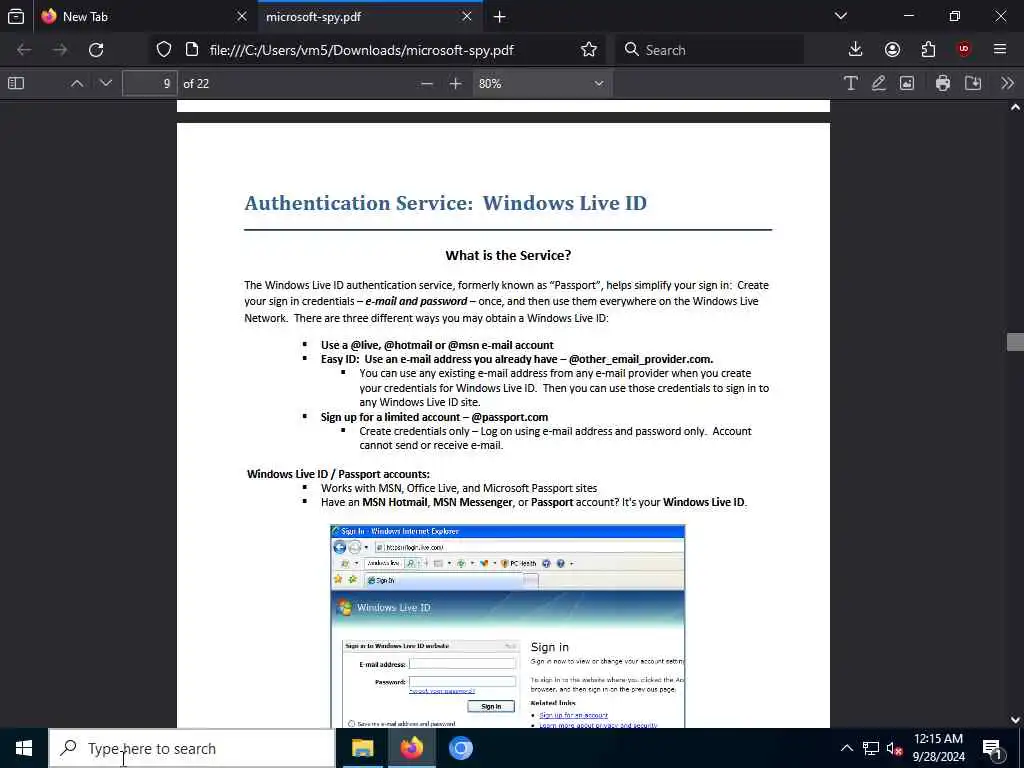
Task: Bookmark this page with star
Action: click(589, 50)
